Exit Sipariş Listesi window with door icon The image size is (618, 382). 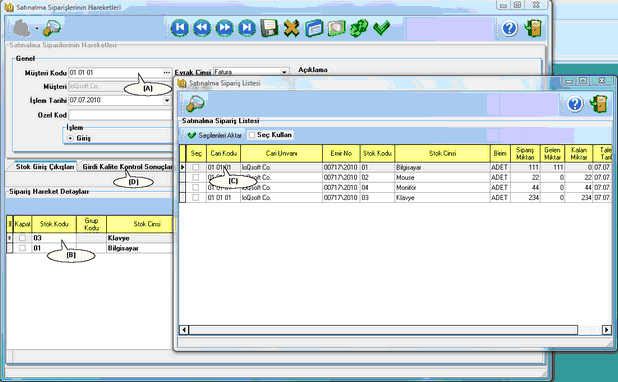pyautogui.click(x=599, y=104)
